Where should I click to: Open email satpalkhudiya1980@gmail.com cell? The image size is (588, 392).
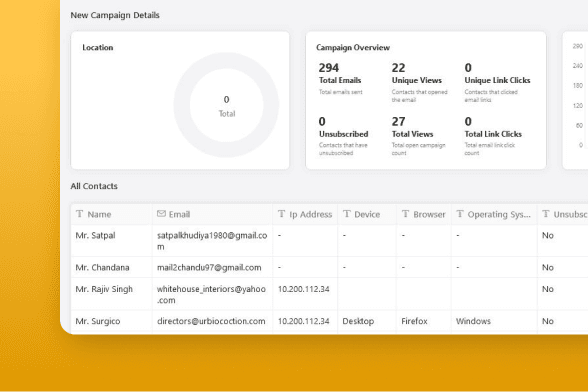pyautogui.click(x=212, y=241)
